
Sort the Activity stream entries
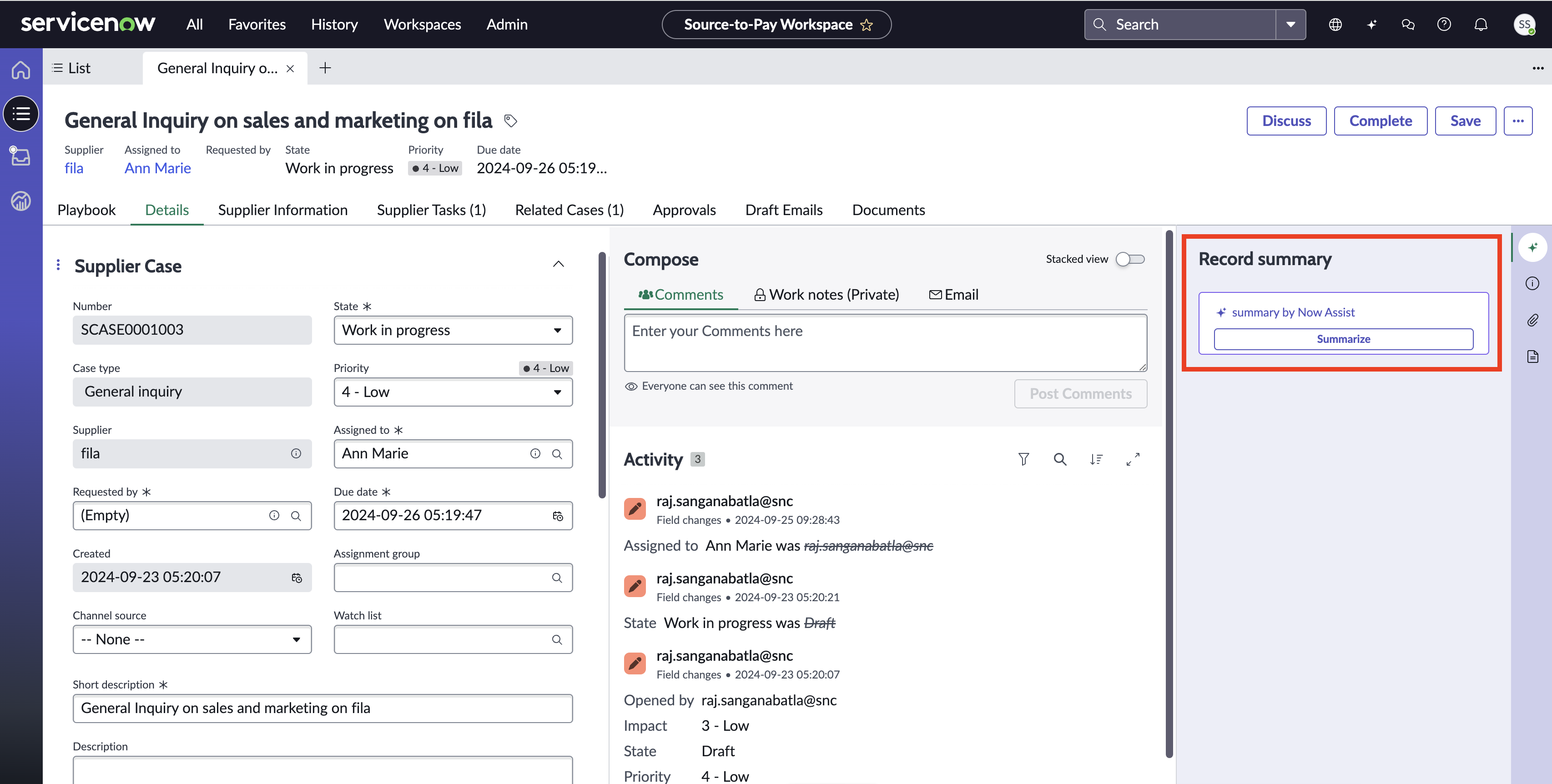[x=1096, y=459]
